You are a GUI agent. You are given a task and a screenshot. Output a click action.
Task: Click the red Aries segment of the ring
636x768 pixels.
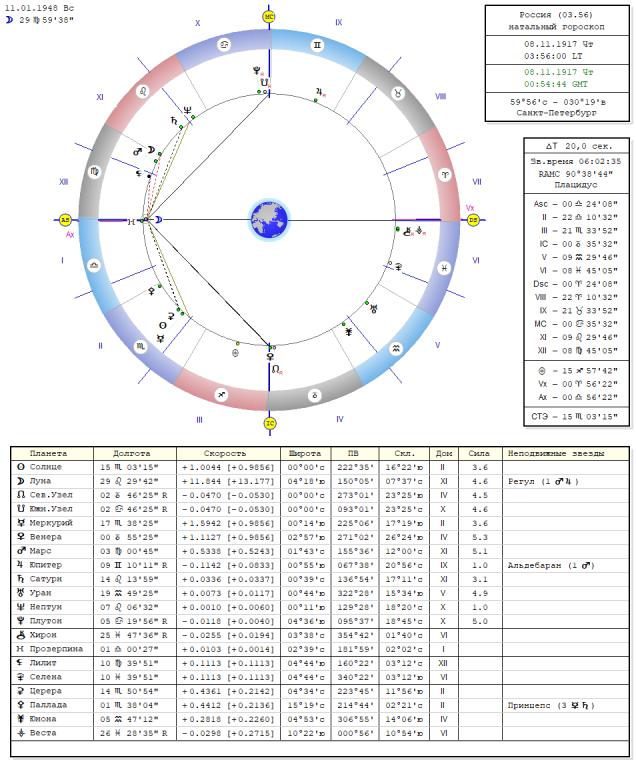445,172
